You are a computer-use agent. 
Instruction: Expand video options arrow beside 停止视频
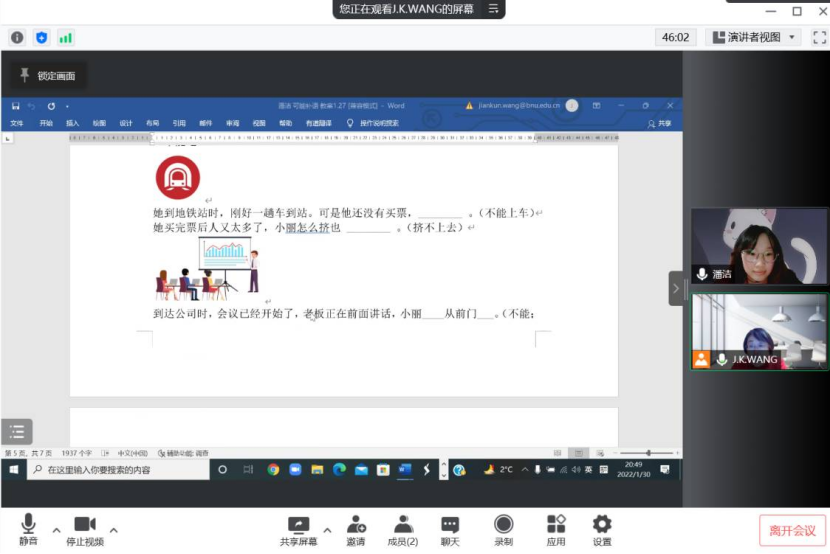pyautogui.click(x=113, y=530)
